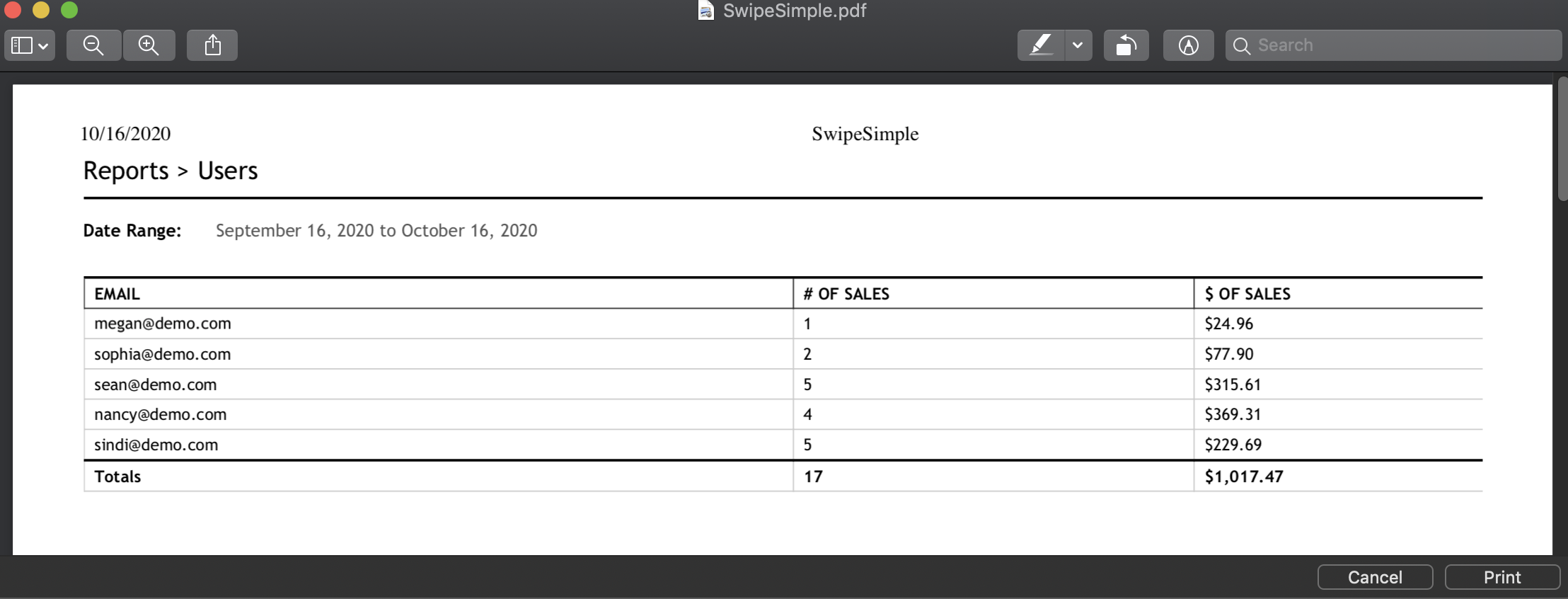This screenshot has height=599, width=1568.
Task: Rotate the page with rotate icon
Action: (x=1126, y=45)
